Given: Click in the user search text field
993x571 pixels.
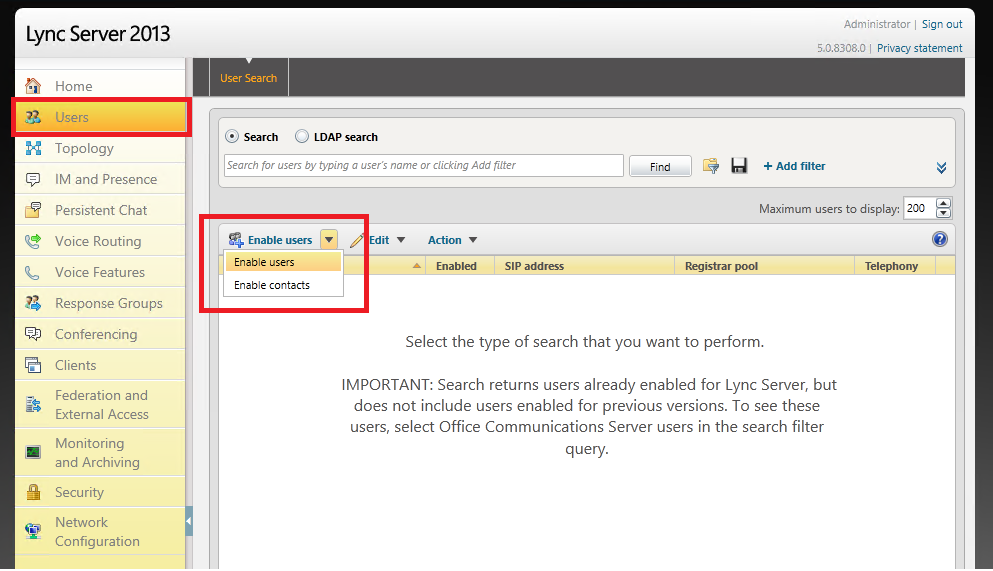Looking at the screenshot, I should [424, 165].
